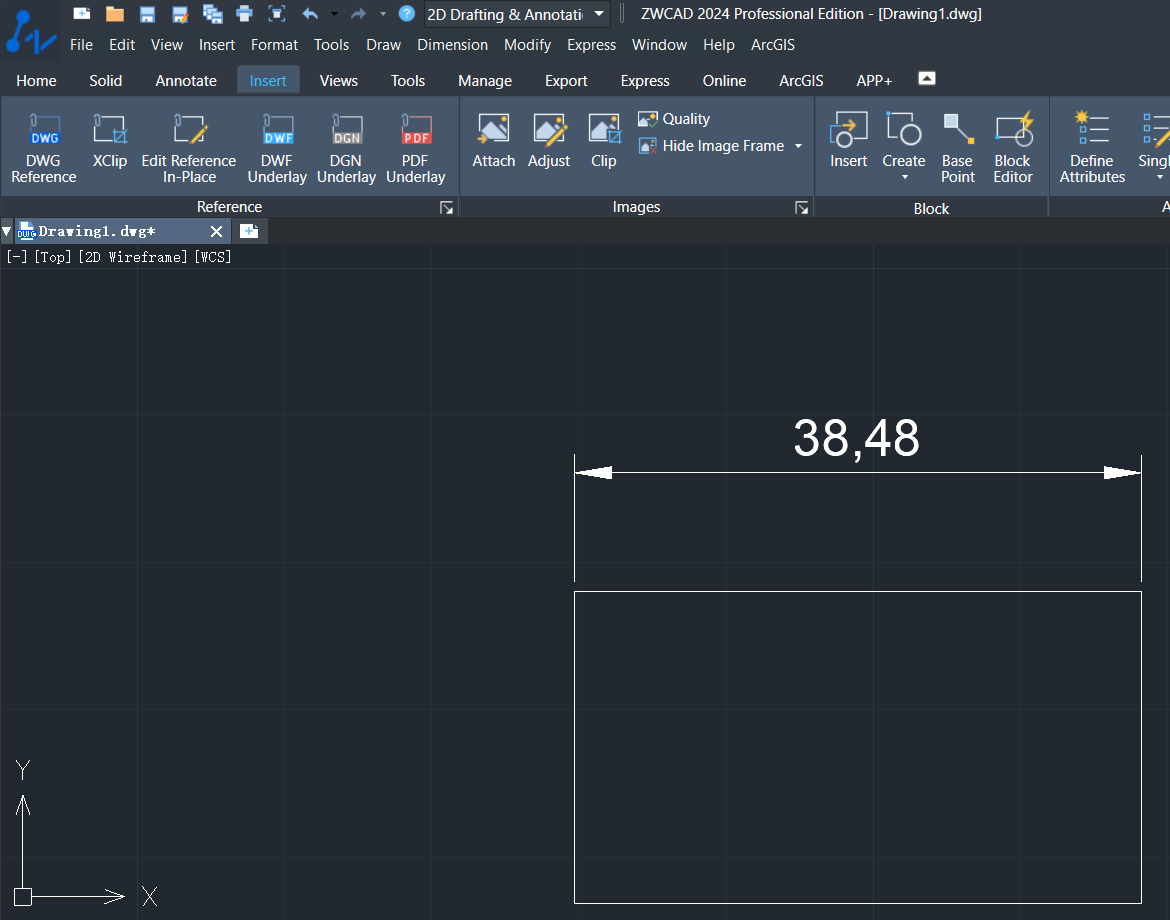Click the Undo arrow icon
Image resolution: width=1170 pixels, height=920 pixels.
point(310,13)
